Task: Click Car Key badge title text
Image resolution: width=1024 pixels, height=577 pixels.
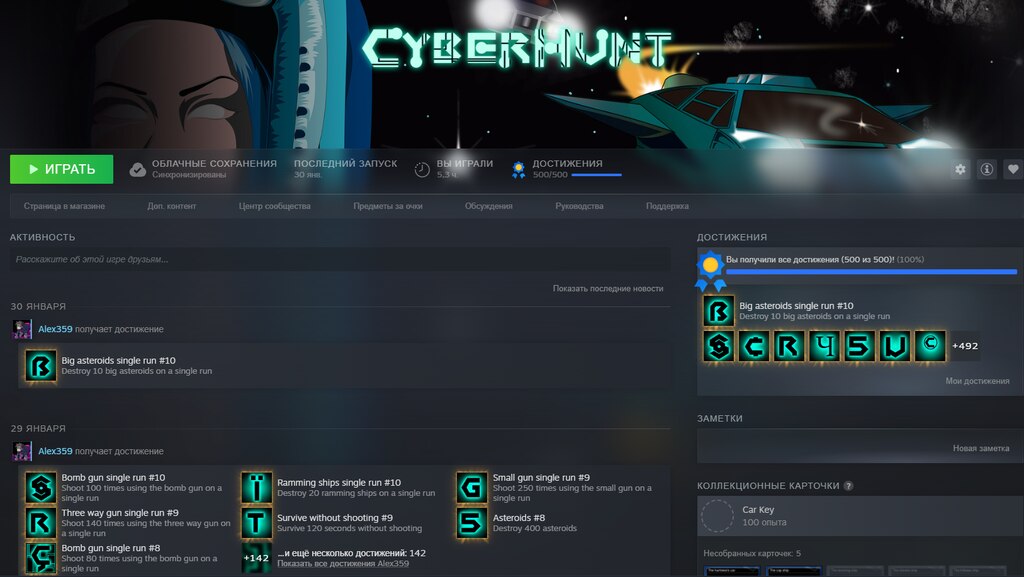Action: 758,510
